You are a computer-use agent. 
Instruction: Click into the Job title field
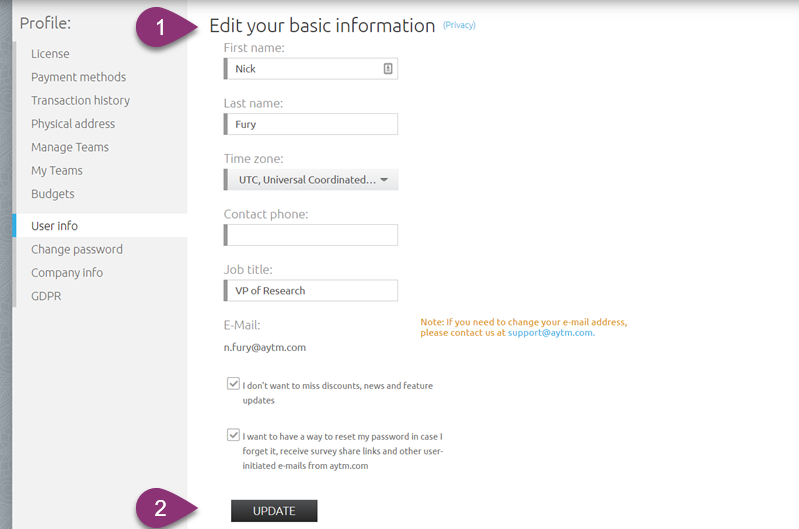311,290
